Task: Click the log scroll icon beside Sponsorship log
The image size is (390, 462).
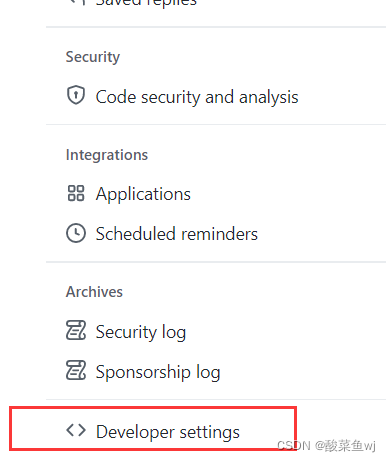Action: [76, 370]
